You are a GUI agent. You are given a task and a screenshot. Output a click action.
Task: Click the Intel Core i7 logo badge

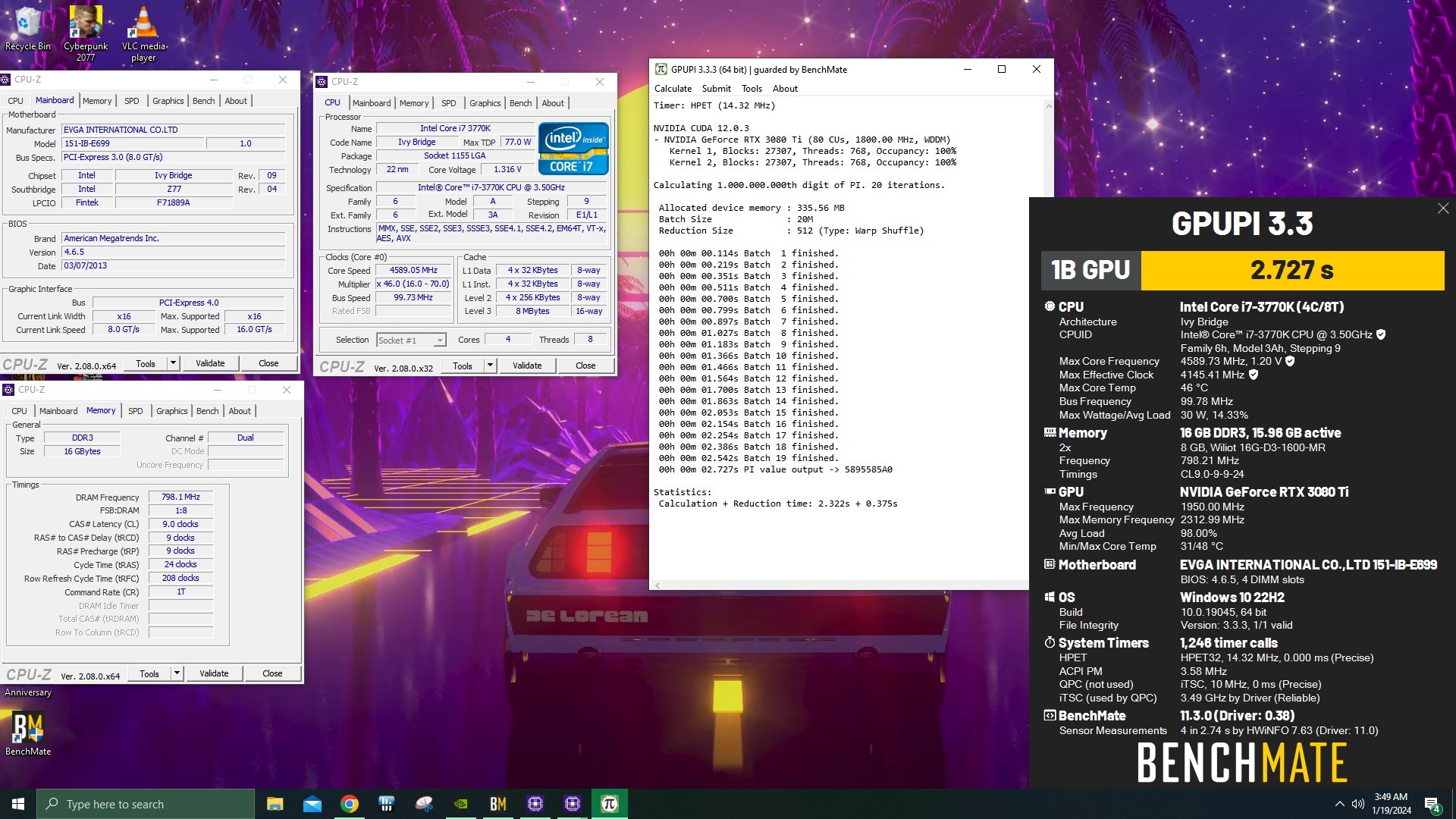click(x=573, y=149)
